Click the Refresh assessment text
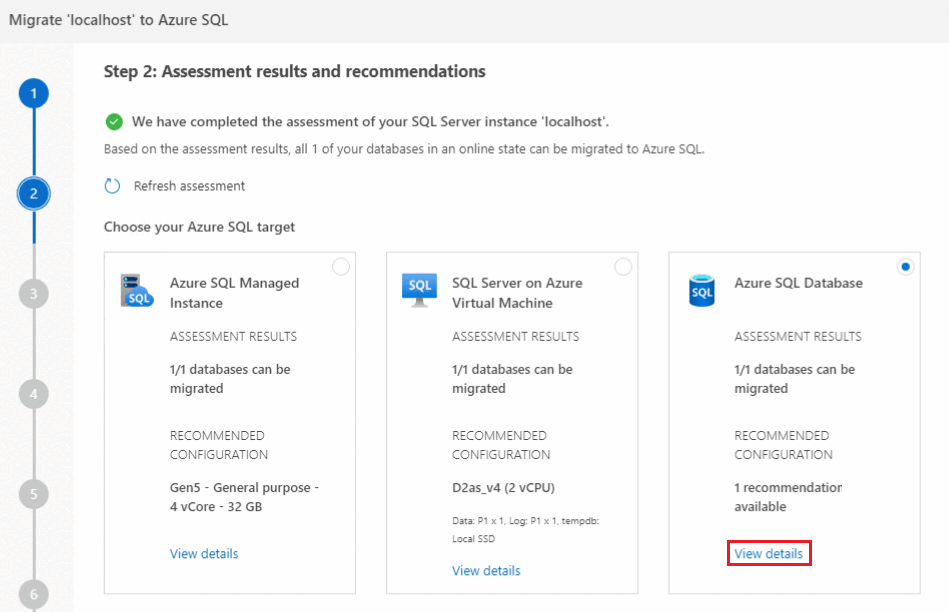 click(189, 186)
